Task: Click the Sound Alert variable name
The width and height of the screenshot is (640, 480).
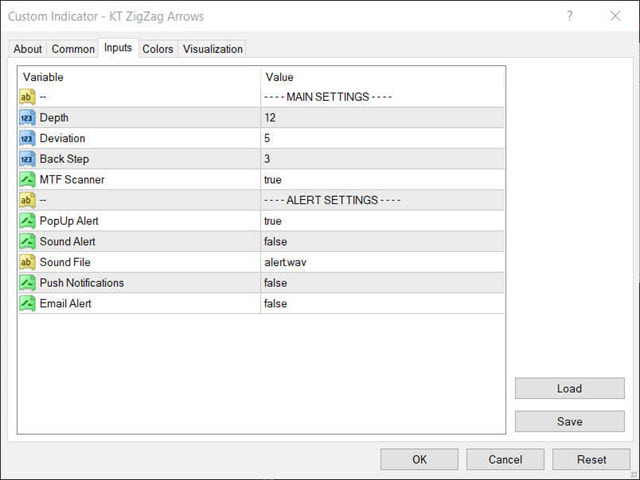Action: 67,242
